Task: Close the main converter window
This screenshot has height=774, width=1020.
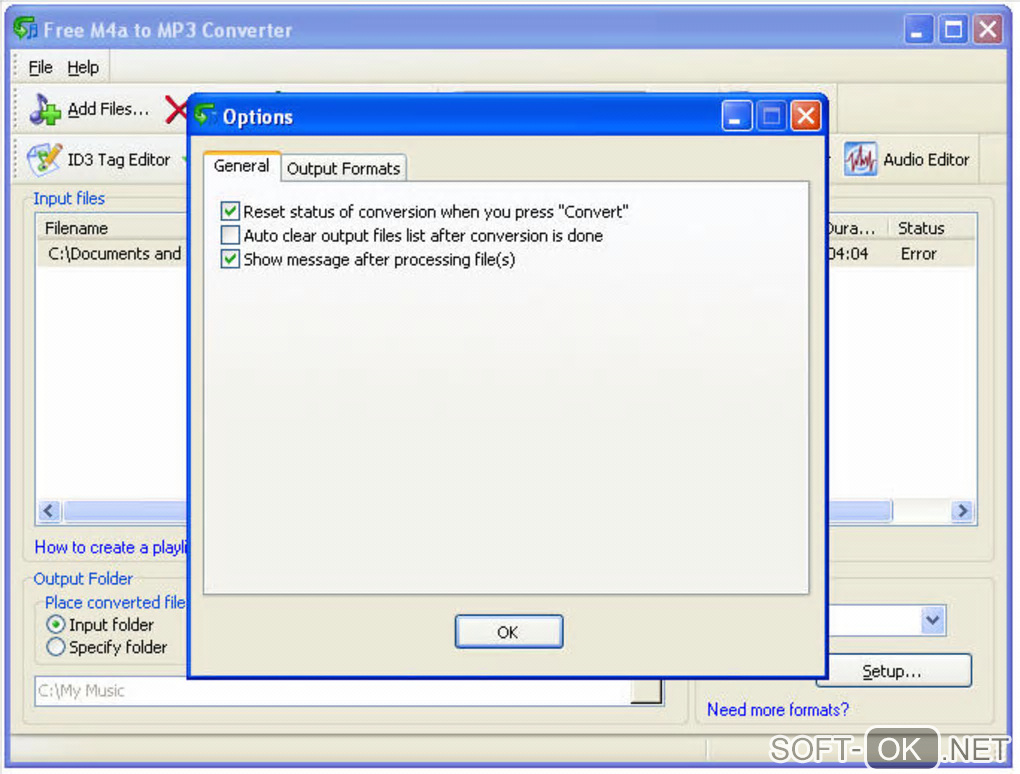Action: [x=987, y=30]
